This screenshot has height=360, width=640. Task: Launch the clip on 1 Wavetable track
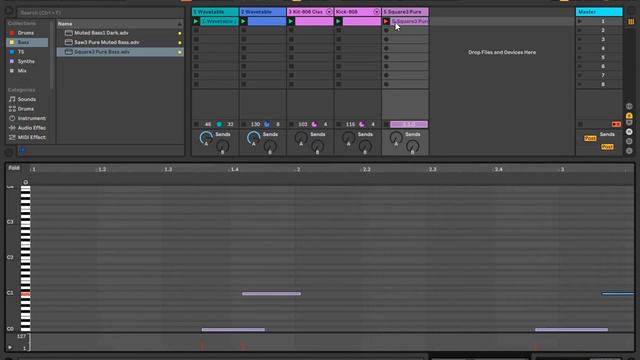196,21
